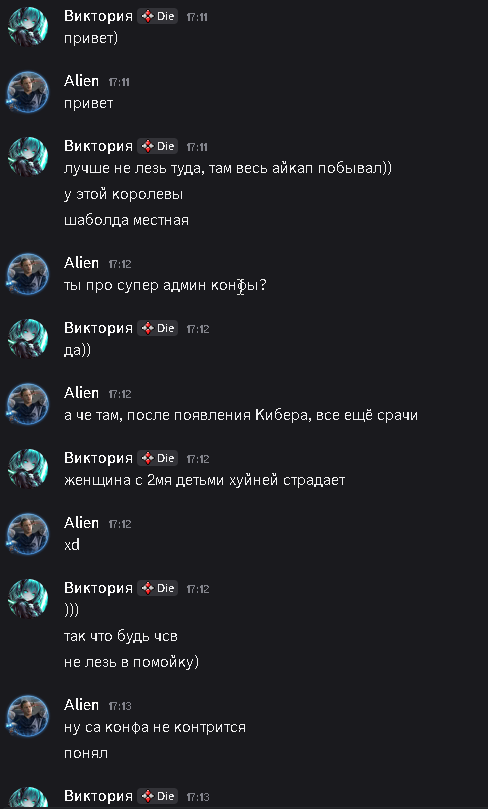Click the Die tag above "женщина с 2мя детьми"
This screenshot has height=809, width=488.
(158, 458)
